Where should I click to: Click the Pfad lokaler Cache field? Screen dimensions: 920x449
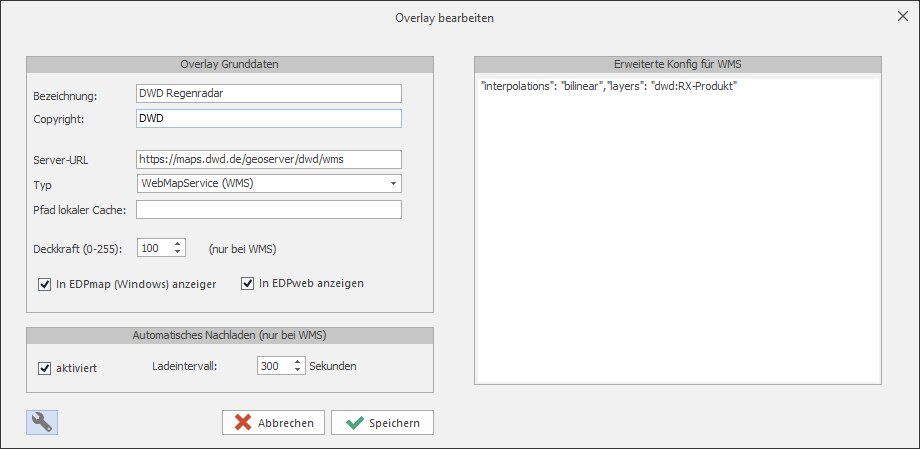[269, 210]
